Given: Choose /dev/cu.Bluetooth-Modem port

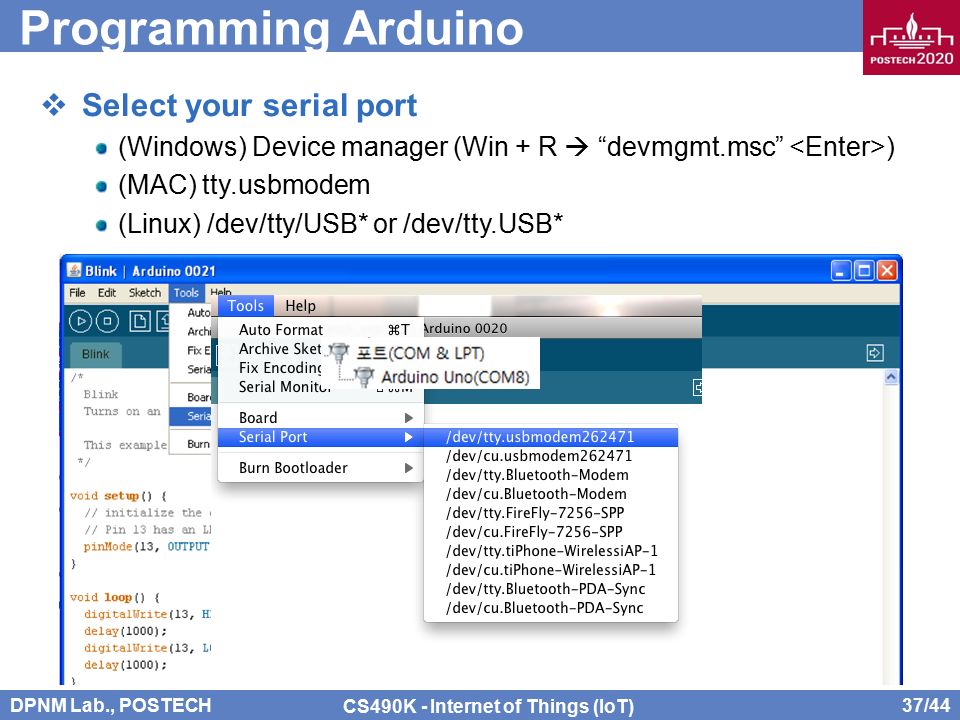Looking at the screenshot, I should pos(551,494).
